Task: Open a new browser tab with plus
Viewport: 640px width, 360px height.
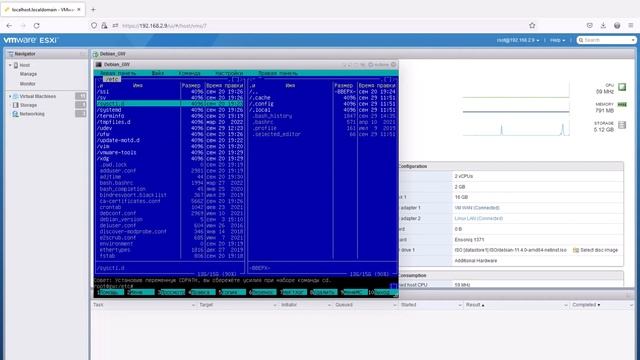Action: pos(93,9)
